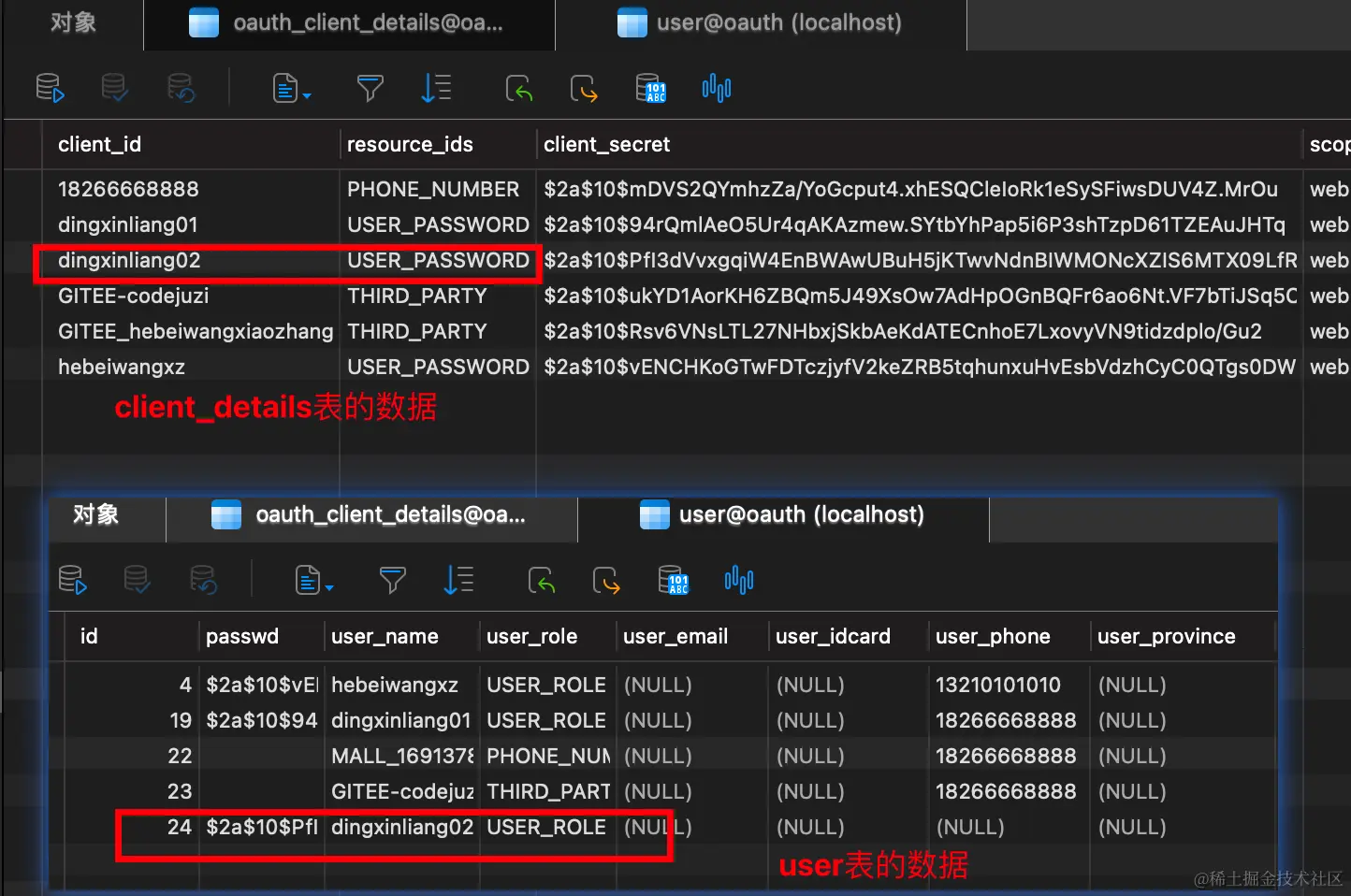This screenshot has width=1351, height=896.
Task: Select user@oauth (localhost) tab in the lower window
Action: (x=783, y=514)
